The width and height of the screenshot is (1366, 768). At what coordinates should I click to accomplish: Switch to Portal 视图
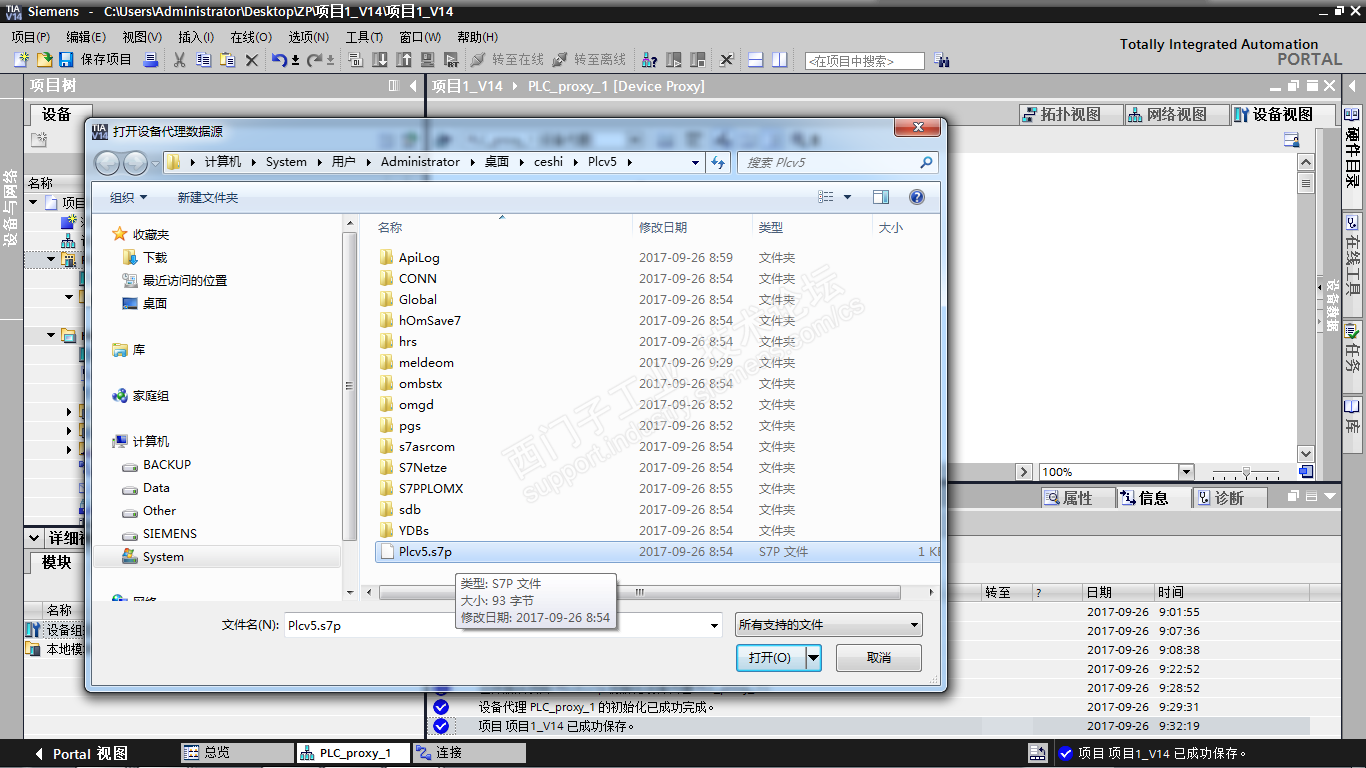click(80, 754)
